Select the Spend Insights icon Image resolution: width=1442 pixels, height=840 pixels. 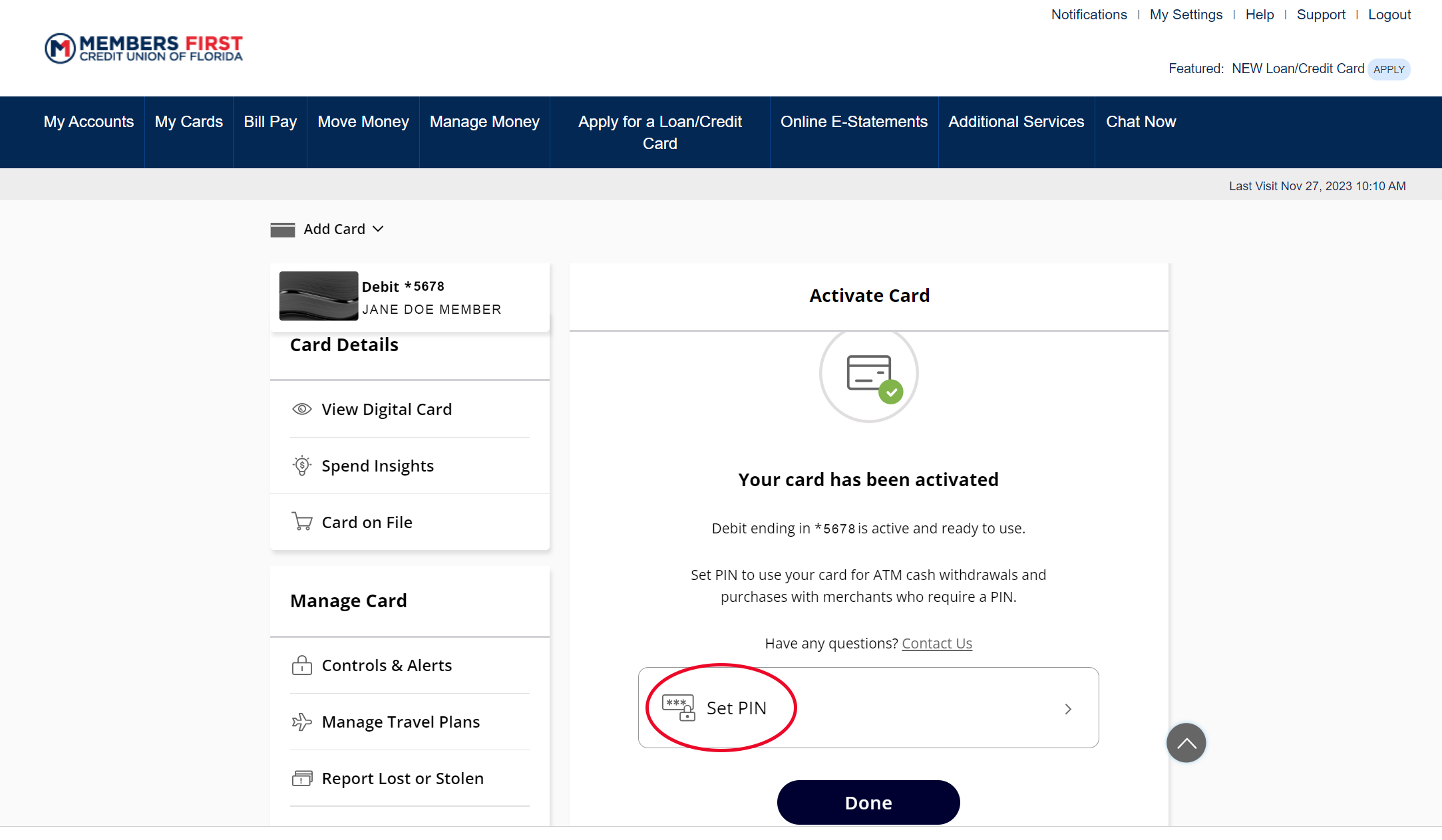[x=301, y=465]
